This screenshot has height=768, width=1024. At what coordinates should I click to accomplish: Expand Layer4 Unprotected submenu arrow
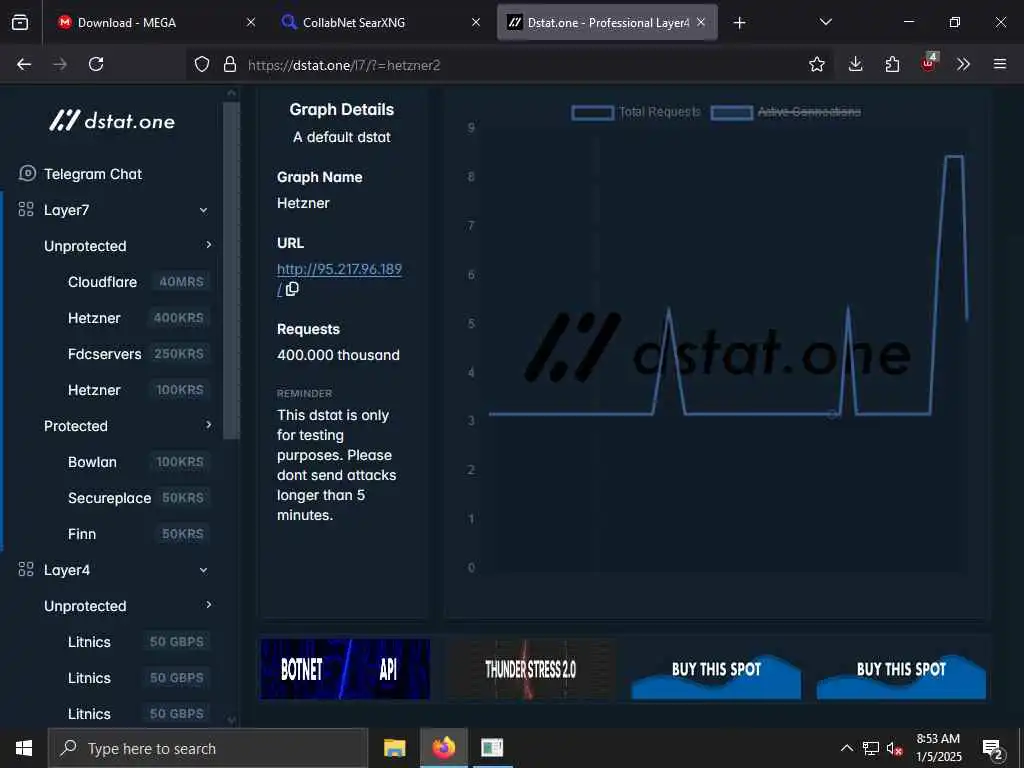tap(208, 605)
